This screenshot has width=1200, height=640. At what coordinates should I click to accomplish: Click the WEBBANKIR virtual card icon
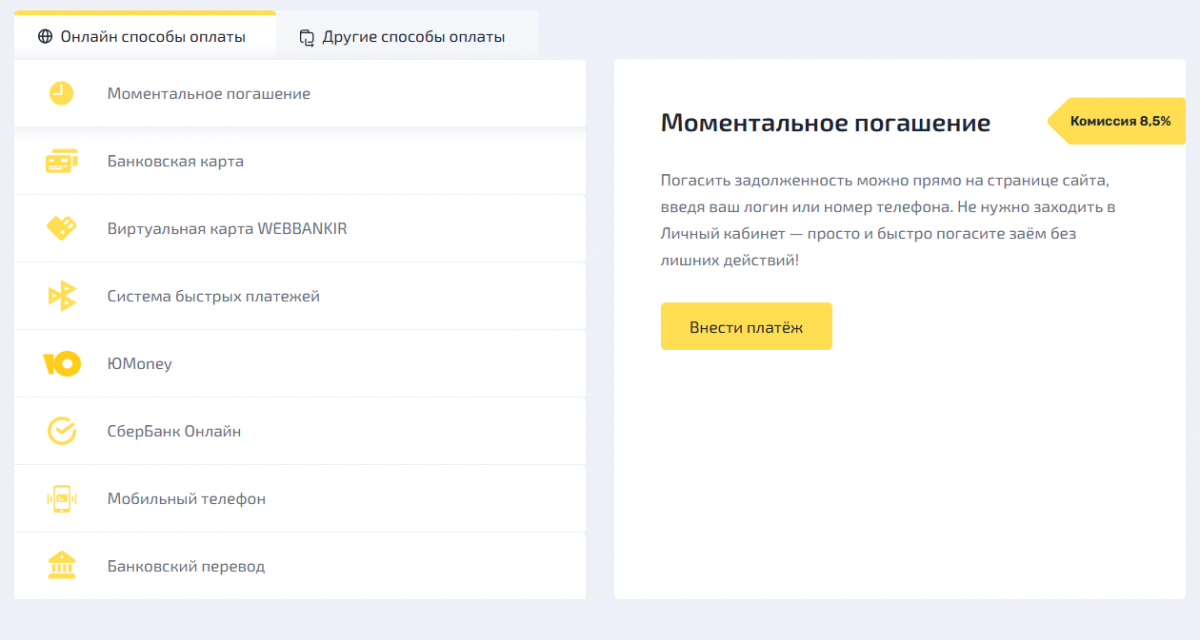pyautogui.click(x=61, y=228)
